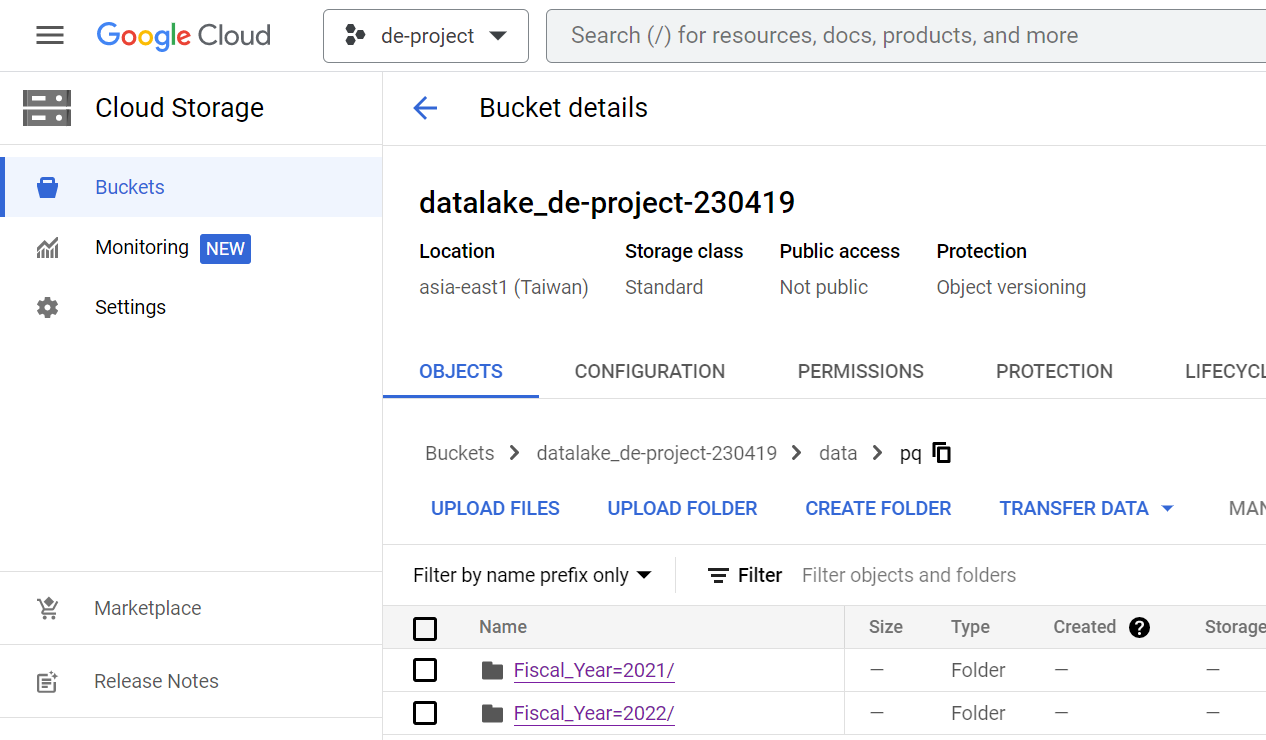Click the Upload Files button
Image resolution: width=1266 pixels, height=740 pixels.
coord(495,508)
